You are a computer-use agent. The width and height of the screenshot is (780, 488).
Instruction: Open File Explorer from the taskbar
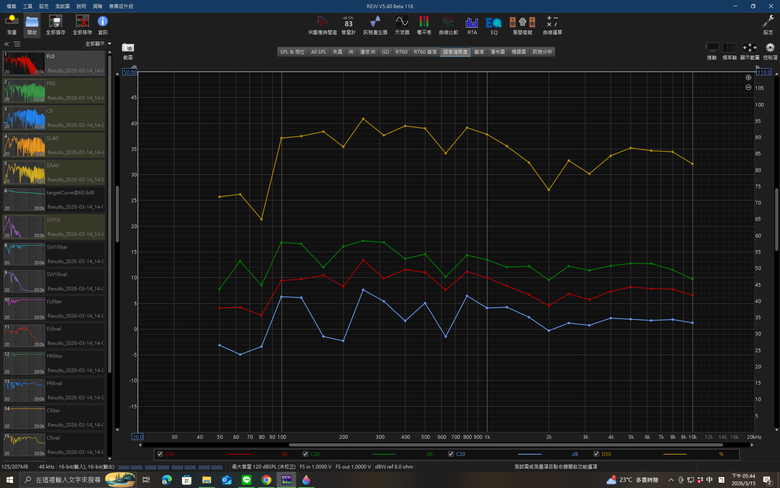(x=206, y=480)
